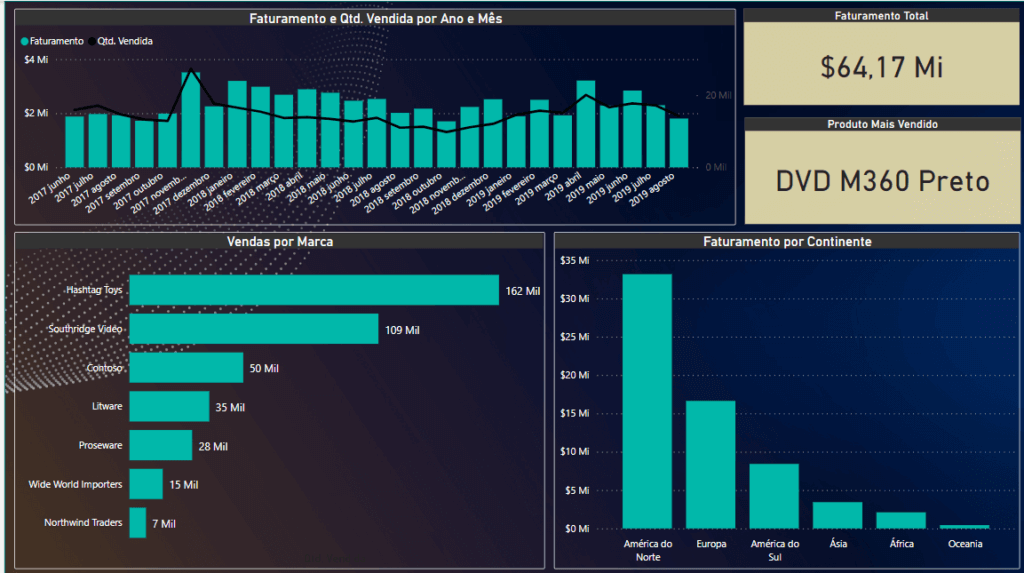
Task: Click the DVD M360 Preto product card
Action: click(x=882, y=177)
